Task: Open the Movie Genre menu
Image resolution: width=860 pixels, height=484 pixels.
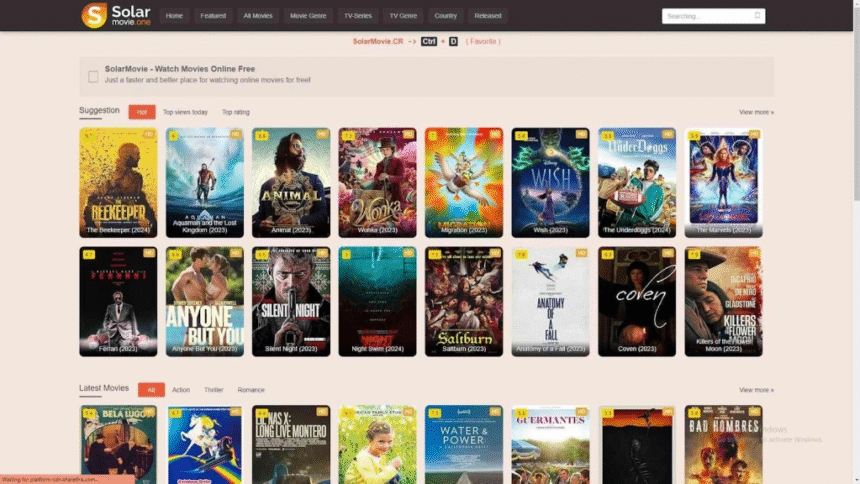Action: (x=310, y=16)
